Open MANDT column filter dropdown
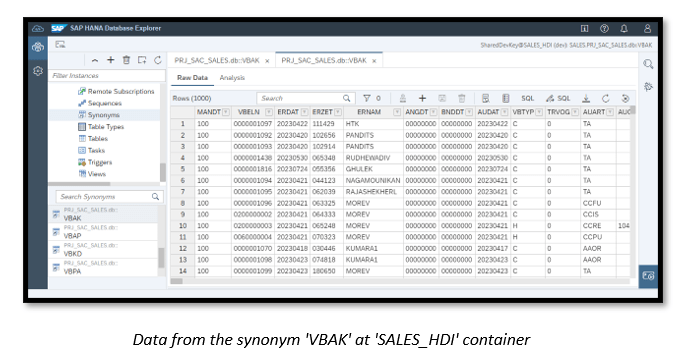 point(226,112)
